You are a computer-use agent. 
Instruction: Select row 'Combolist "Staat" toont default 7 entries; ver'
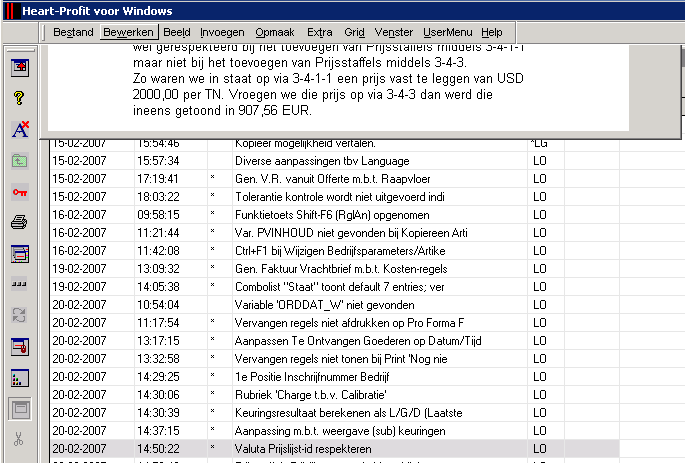334,287
